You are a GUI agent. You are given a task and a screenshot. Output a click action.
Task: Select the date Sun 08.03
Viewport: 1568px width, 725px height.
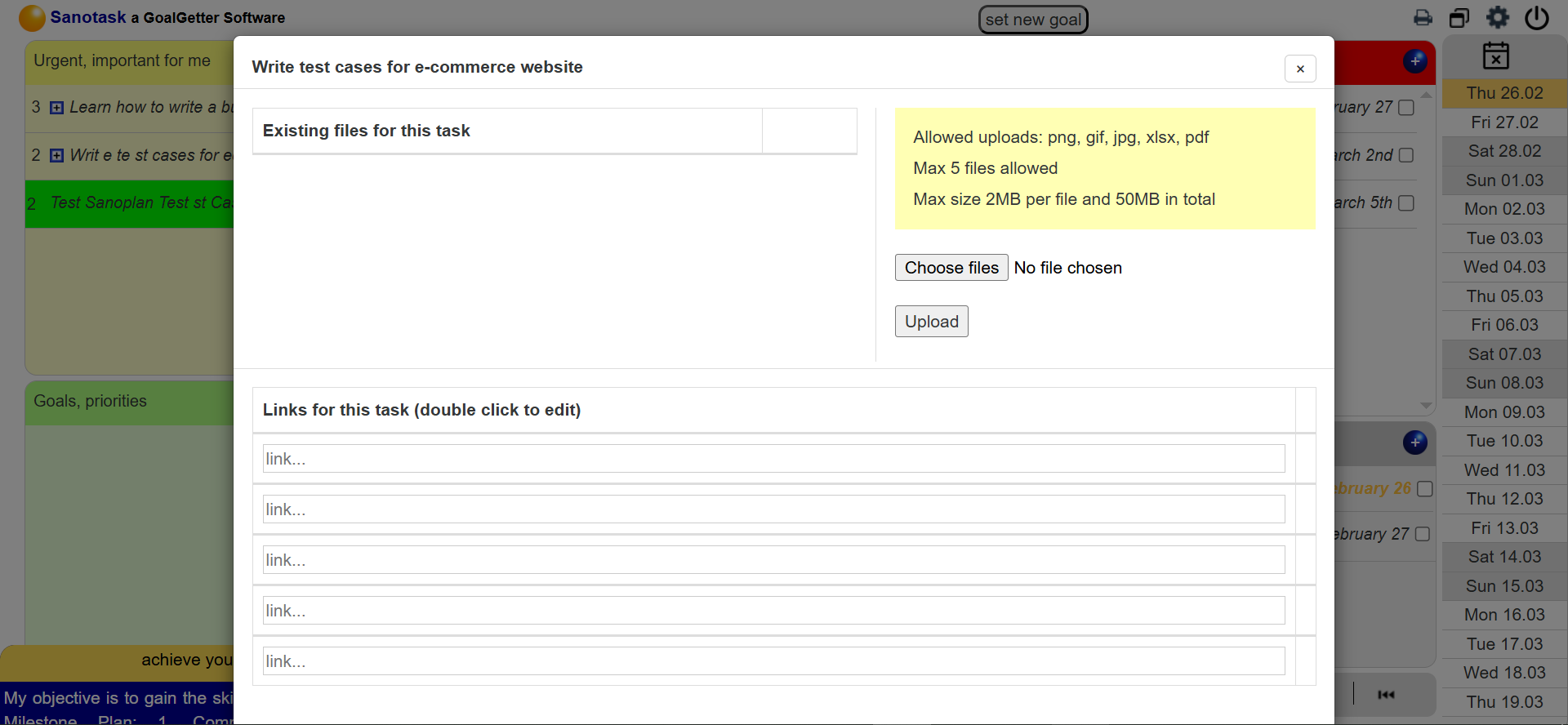coord(1504,383)
